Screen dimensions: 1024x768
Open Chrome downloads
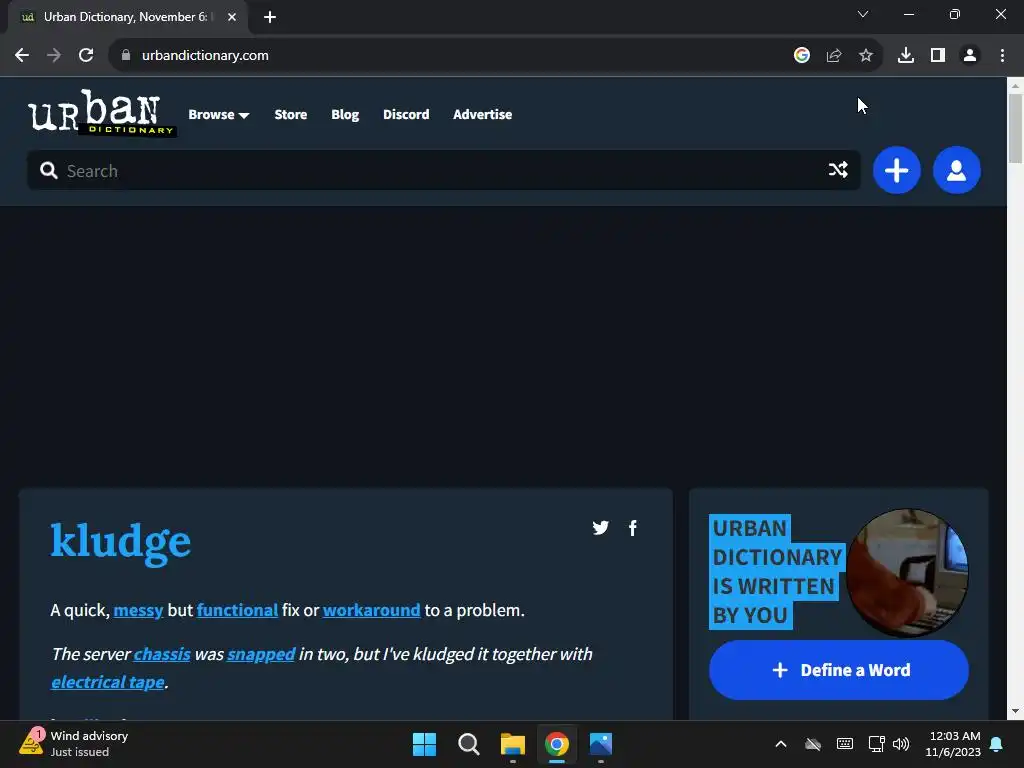(x=906, y=56)
